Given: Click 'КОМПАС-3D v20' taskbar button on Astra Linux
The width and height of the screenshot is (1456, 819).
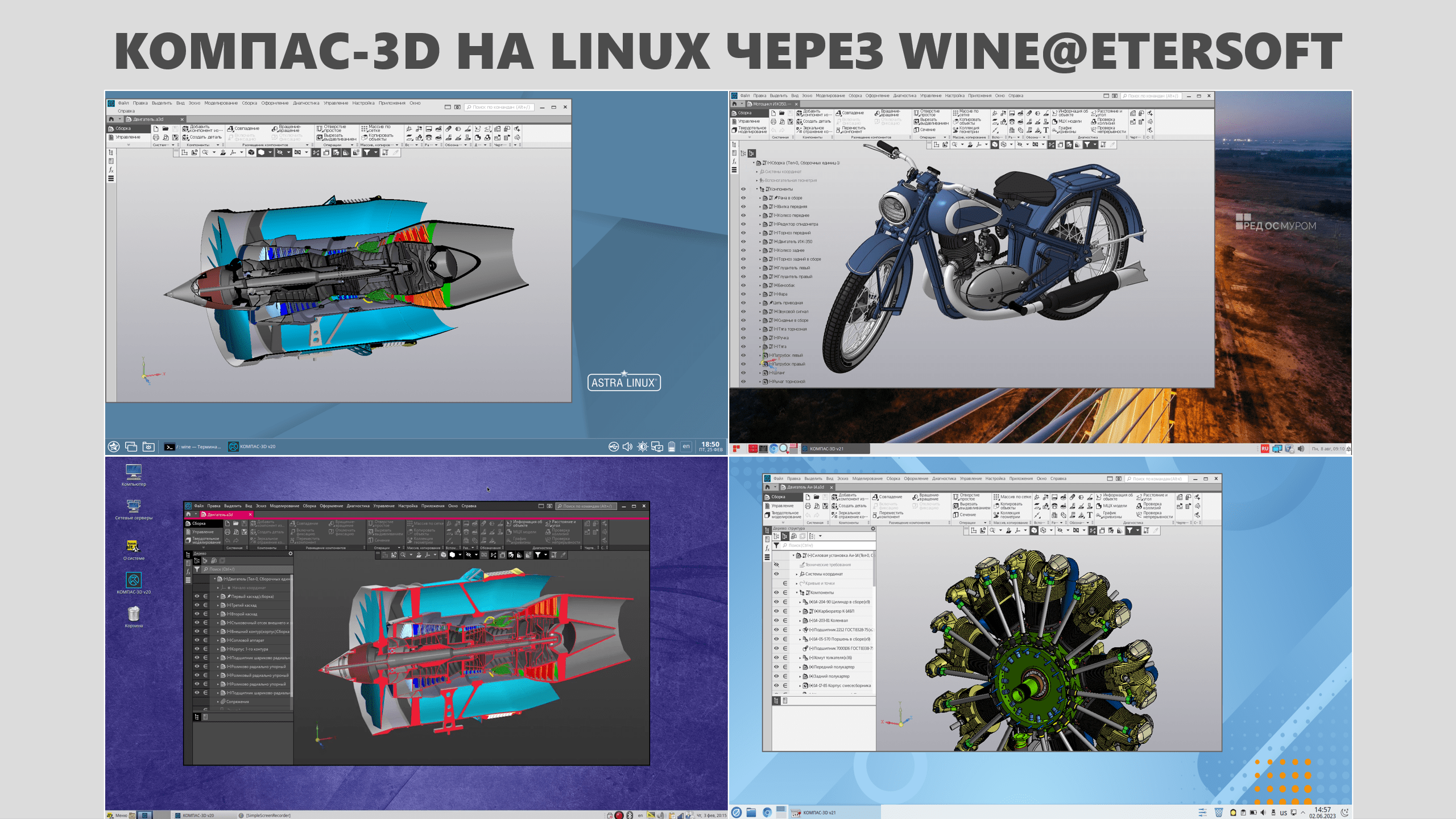Looking at the screenshot, I should click(252, 447).
